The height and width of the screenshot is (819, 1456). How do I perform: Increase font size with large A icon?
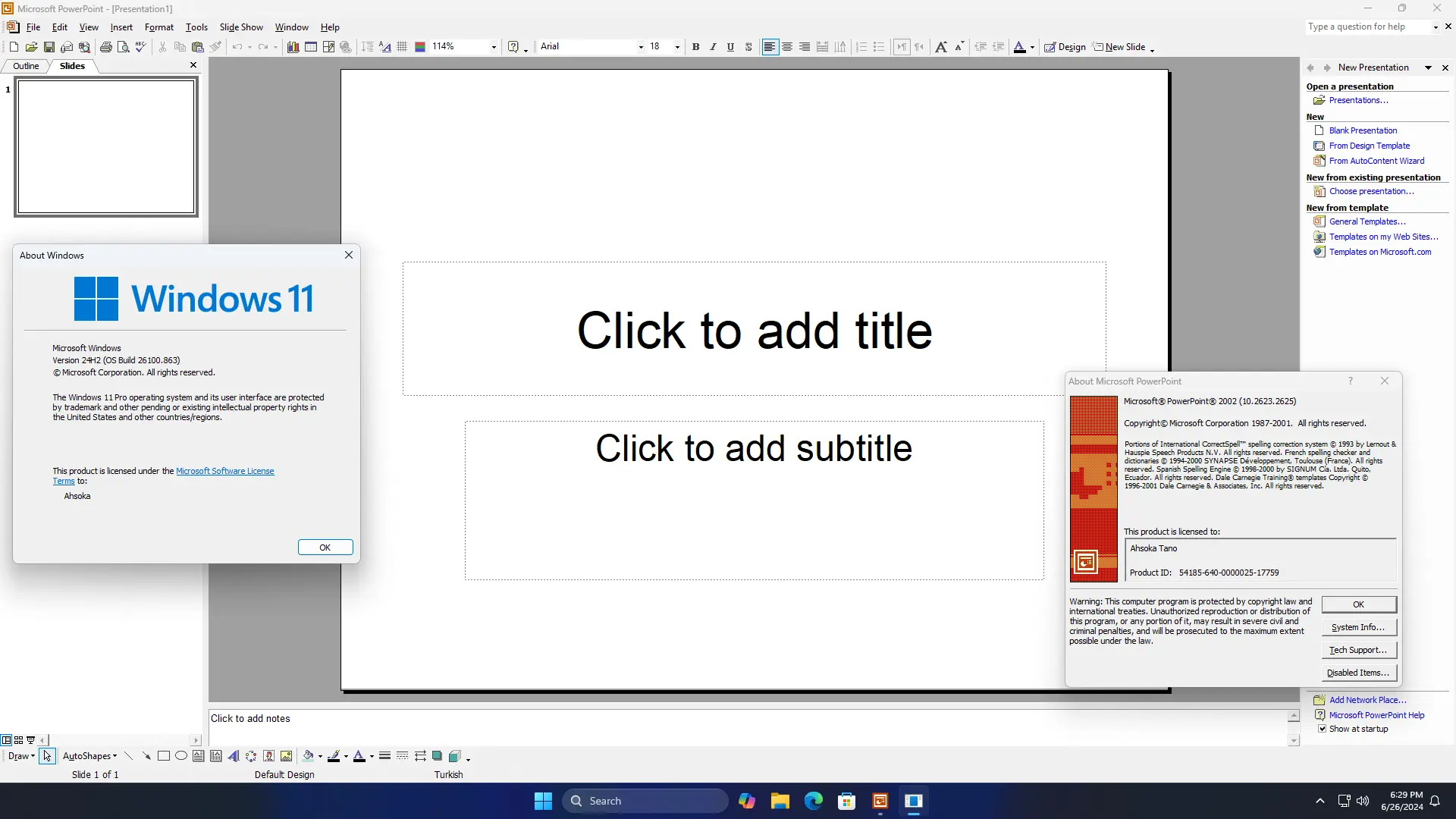coord(941,47)
